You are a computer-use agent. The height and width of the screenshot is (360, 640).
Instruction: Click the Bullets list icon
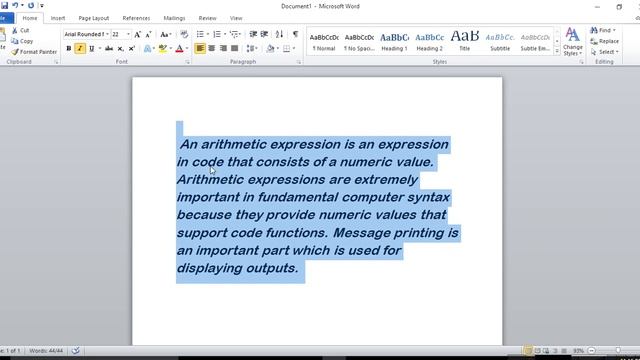(200, 34)
